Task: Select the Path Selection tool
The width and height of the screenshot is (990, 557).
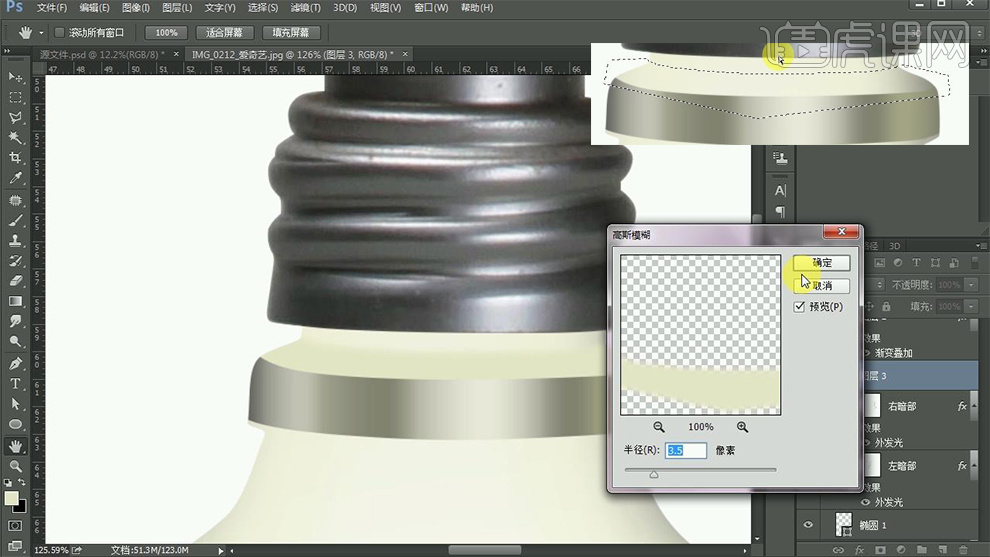Action: [x=15, y=404]
